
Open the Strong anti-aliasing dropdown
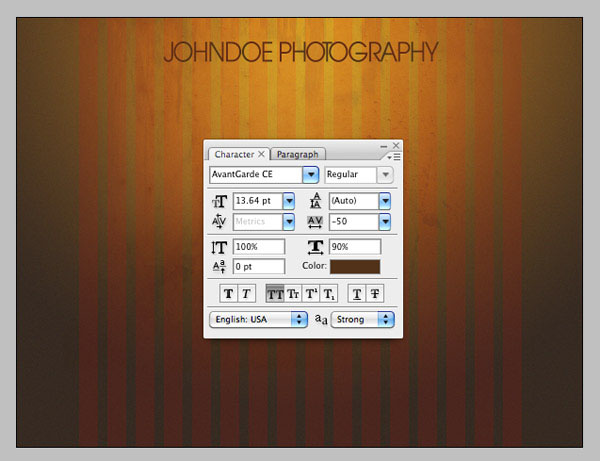click(363, 319)
